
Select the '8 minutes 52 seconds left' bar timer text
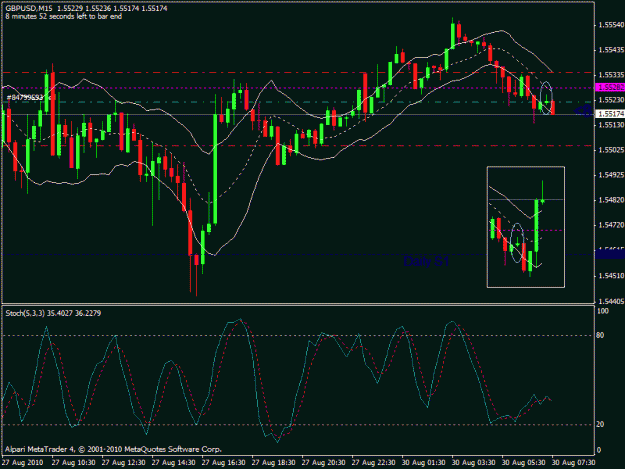64,16
